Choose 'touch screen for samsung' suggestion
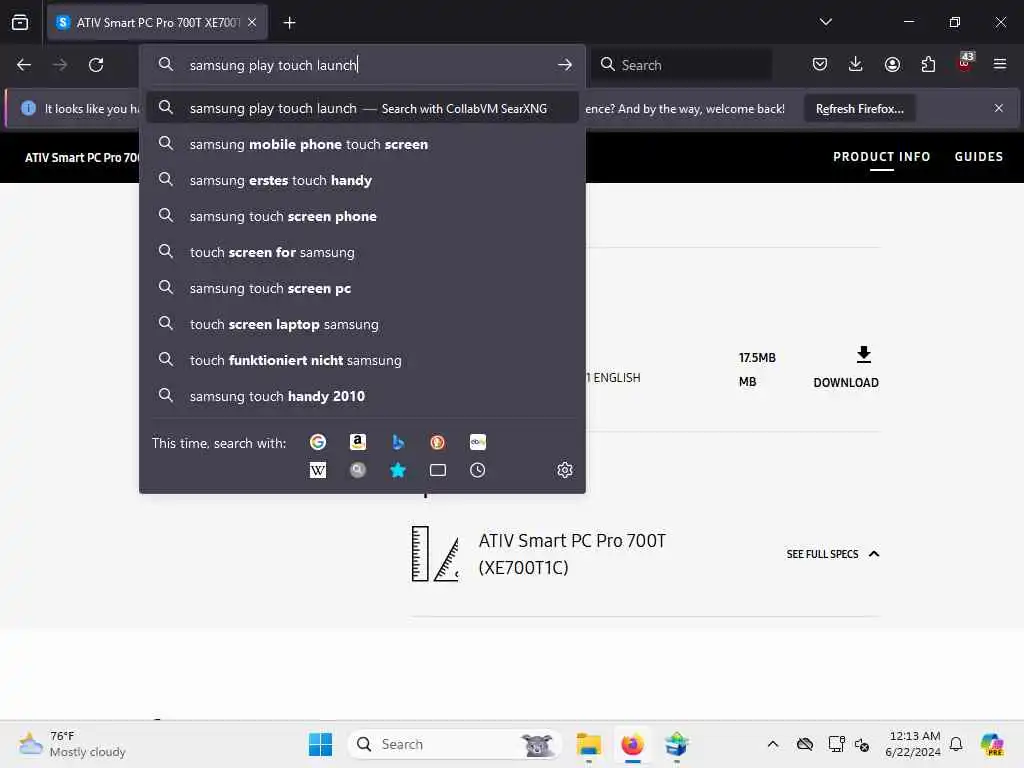This screenshot has height=768, width=1024. coord(362,252)
